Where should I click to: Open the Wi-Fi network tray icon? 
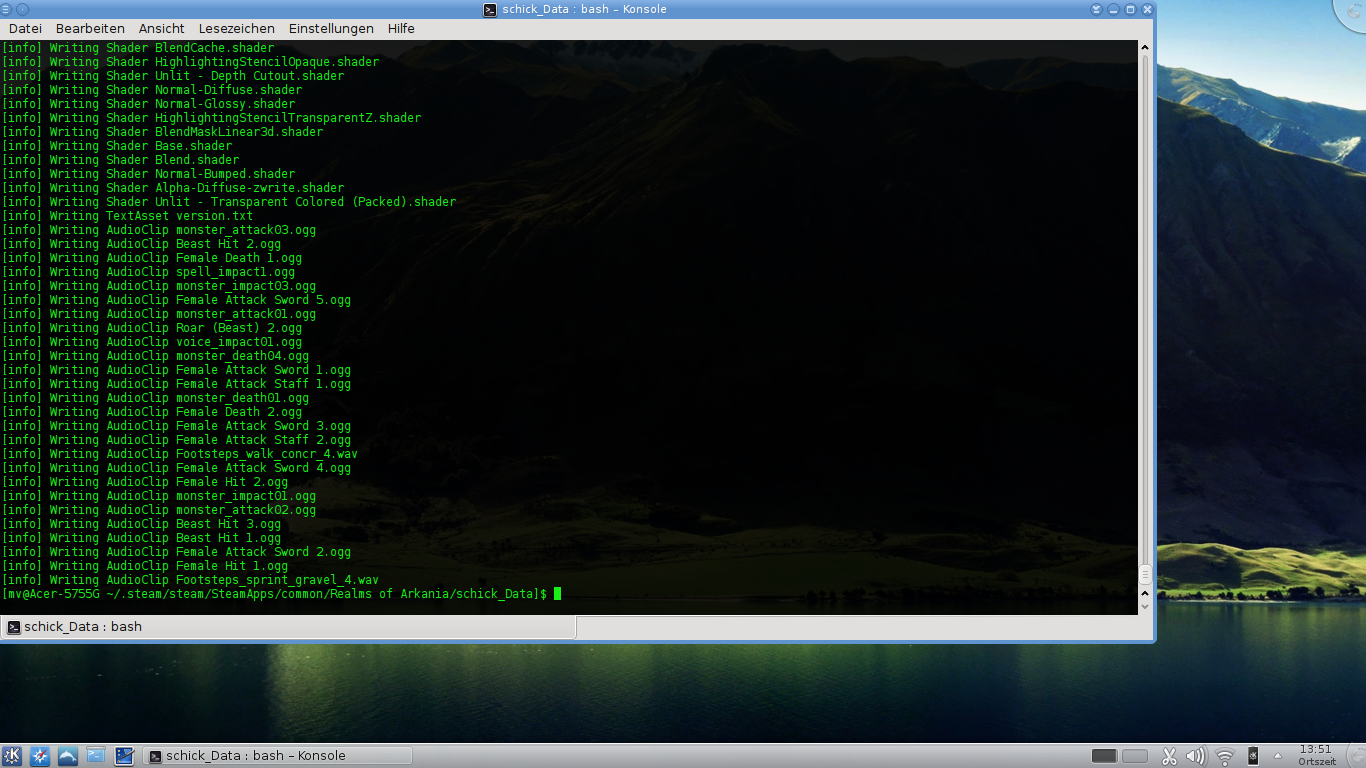(x=1224, y=756)
